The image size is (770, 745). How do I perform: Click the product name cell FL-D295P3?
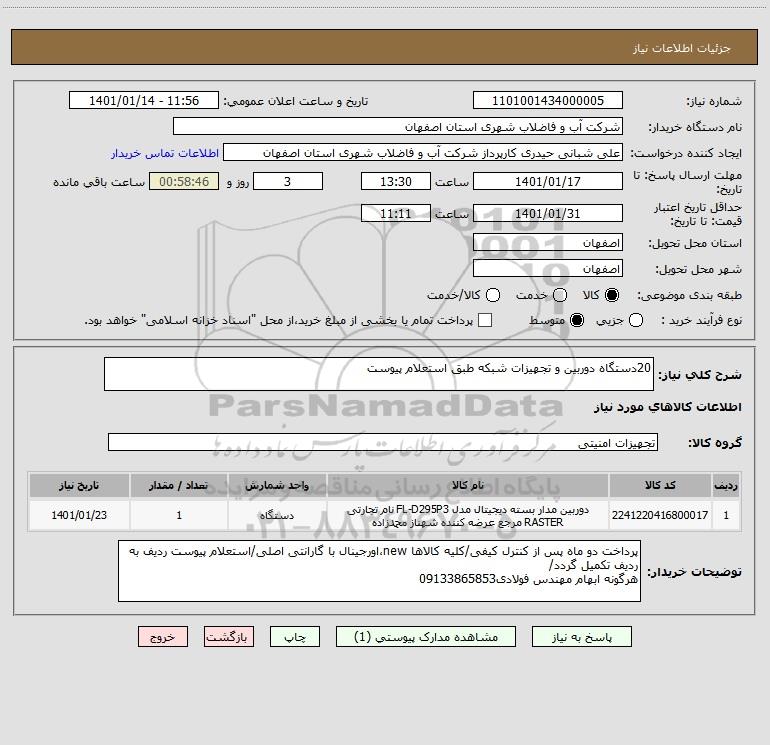coord(468,515)
